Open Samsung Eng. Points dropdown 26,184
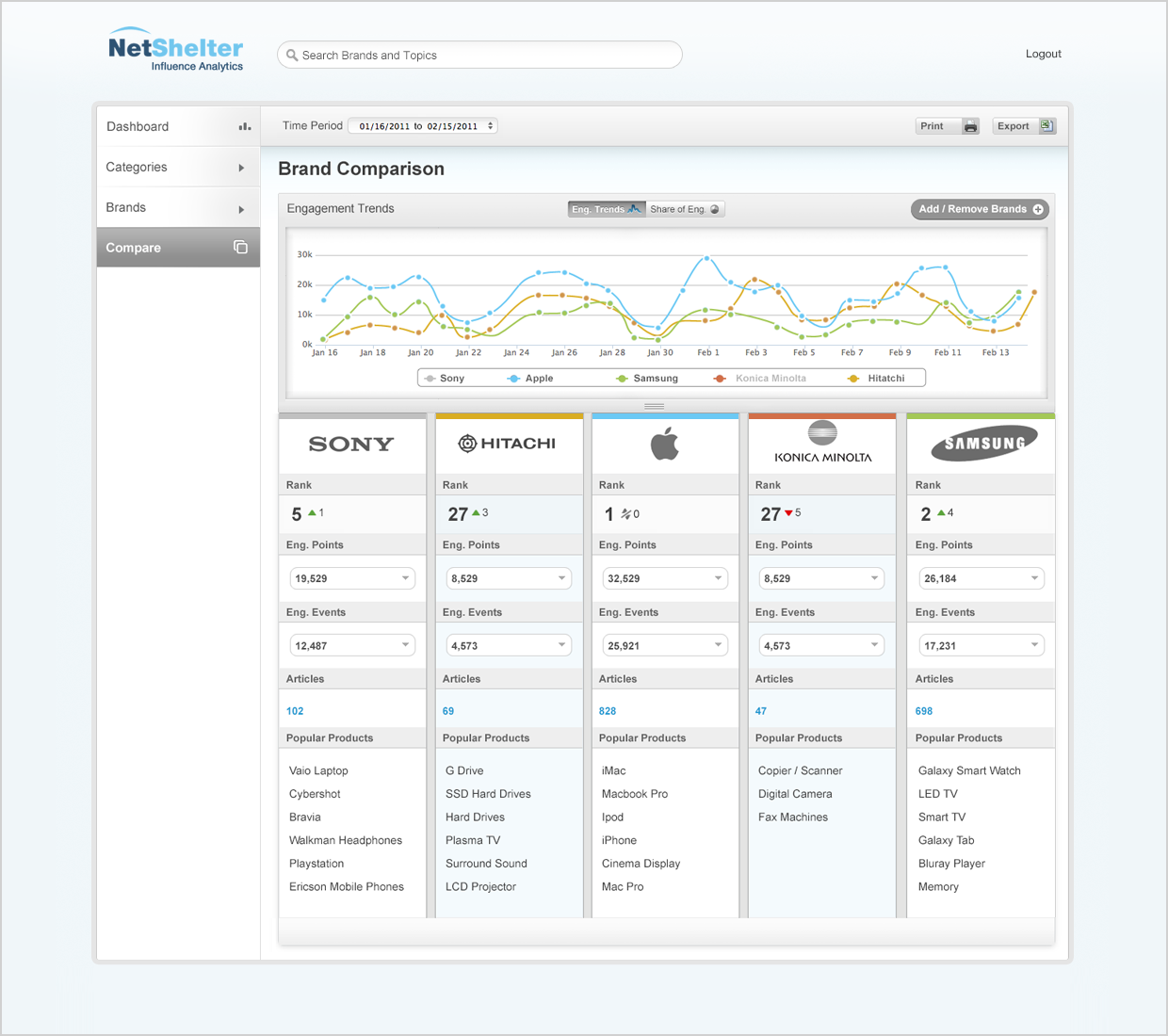The width and height of the screenshot is (1168, 1036). point(981,578)
